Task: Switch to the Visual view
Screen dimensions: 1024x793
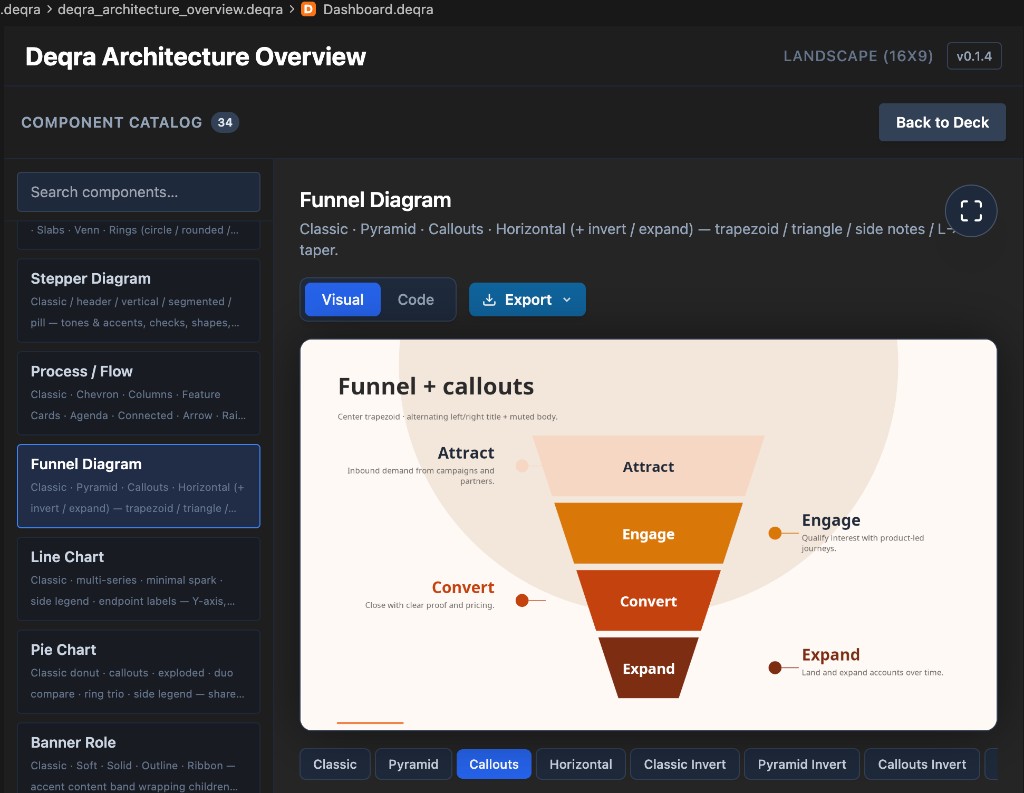Action: pos(342,300)
